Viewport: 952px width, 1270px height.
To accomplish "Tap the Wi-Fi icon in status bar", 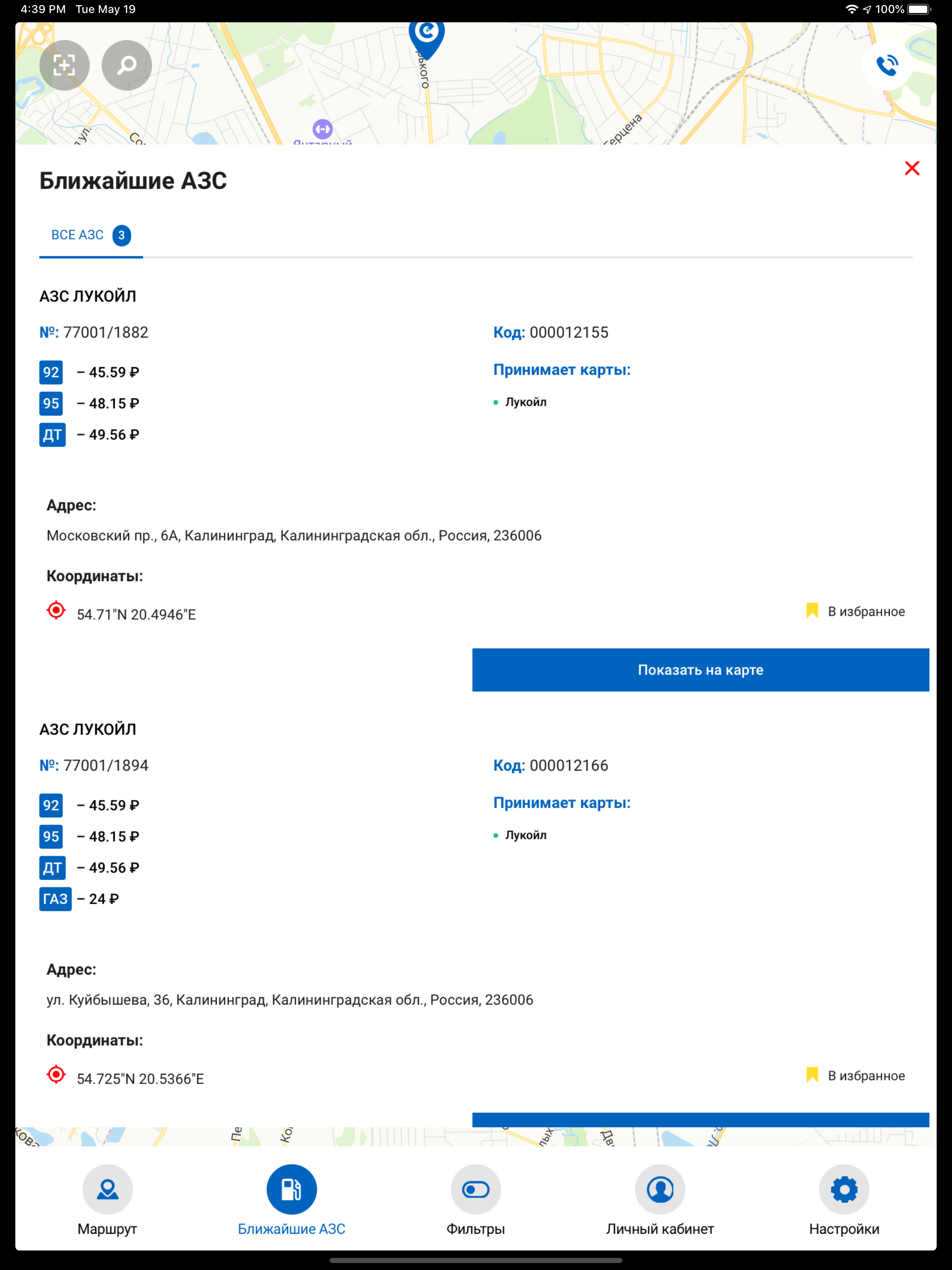I will (x=852, y=9).
